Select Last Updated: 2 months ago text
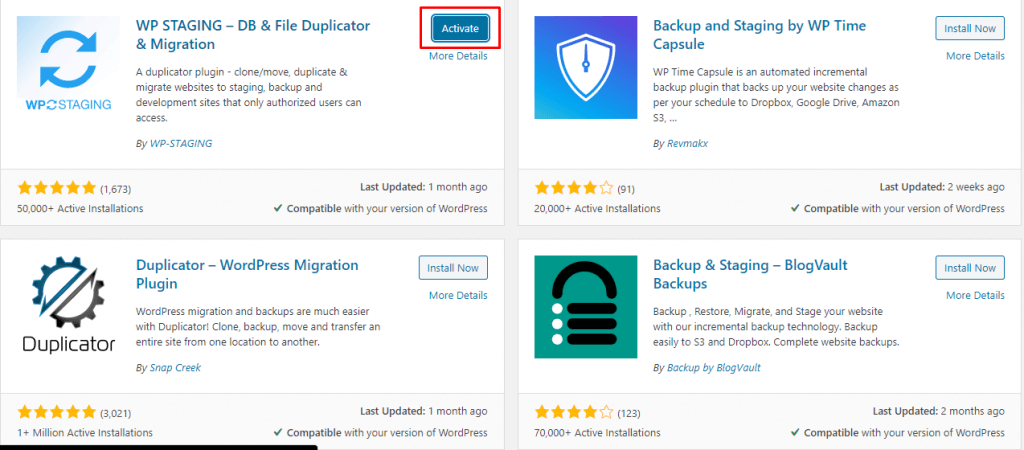 (938, 411)
